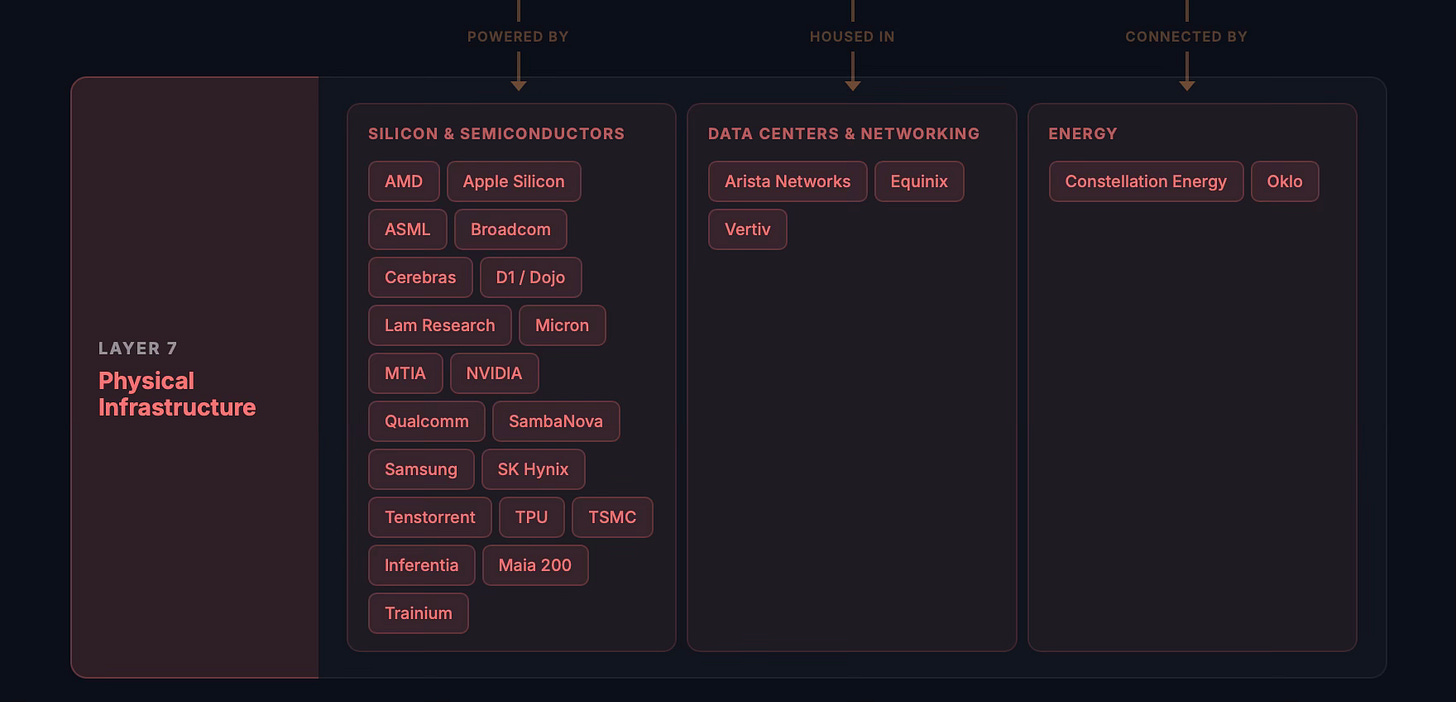Click the LAYER 7 label
The width and height of the screenshot is (1456, 702).
pyautogui.click(x=138, y=348)
